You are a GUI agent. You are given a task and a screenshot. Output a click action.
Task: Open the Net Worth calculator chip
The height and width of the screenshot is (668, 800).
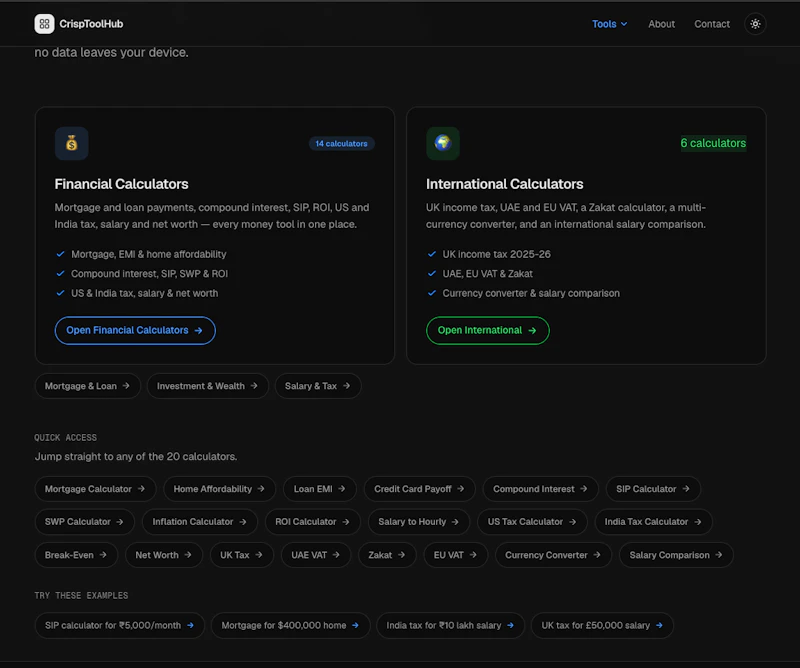click(164, 555)
